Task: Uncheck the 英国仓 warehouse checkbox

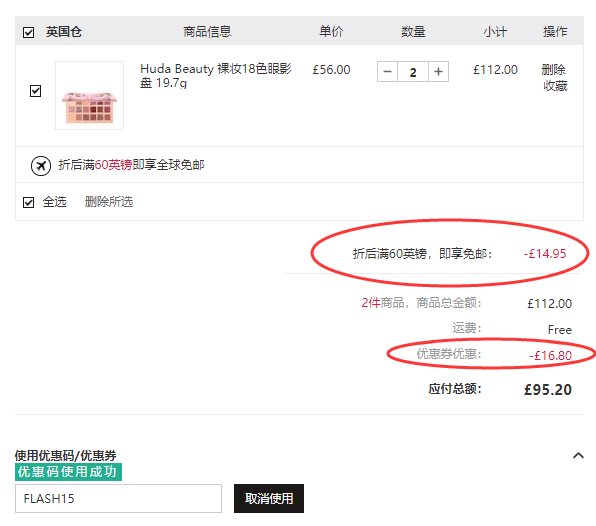Action: pos(29,32)
